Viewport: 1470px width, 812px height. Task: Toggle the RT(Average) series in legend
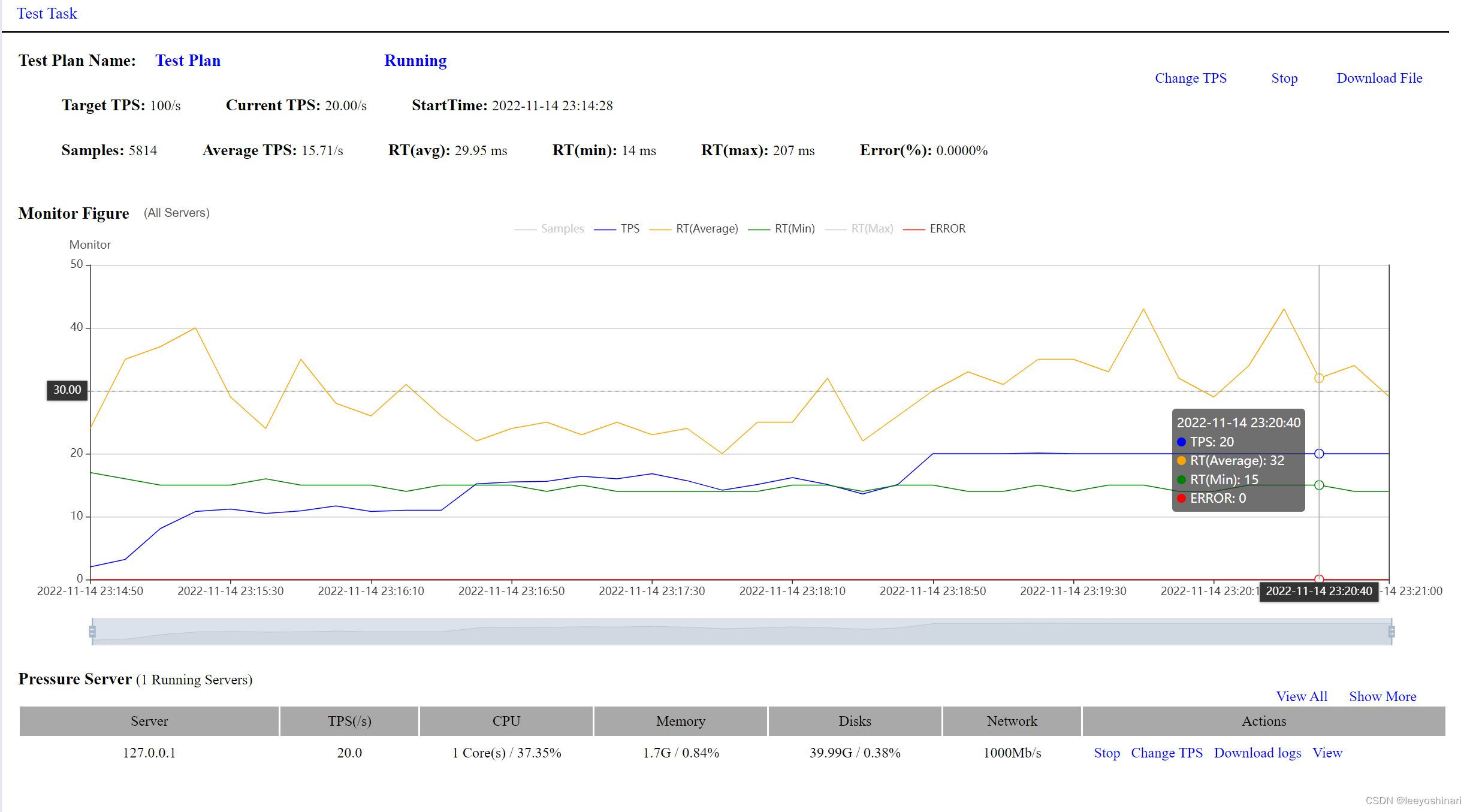click(x=694, y=228)
